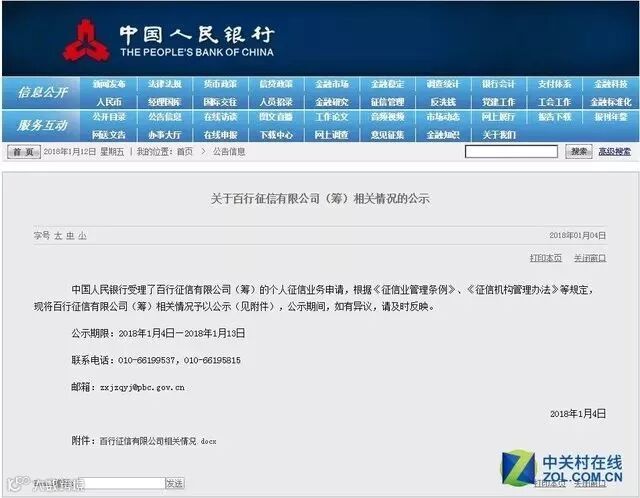
Task: Open the 货币政策 navigation menu item
Action: (220, 84)
